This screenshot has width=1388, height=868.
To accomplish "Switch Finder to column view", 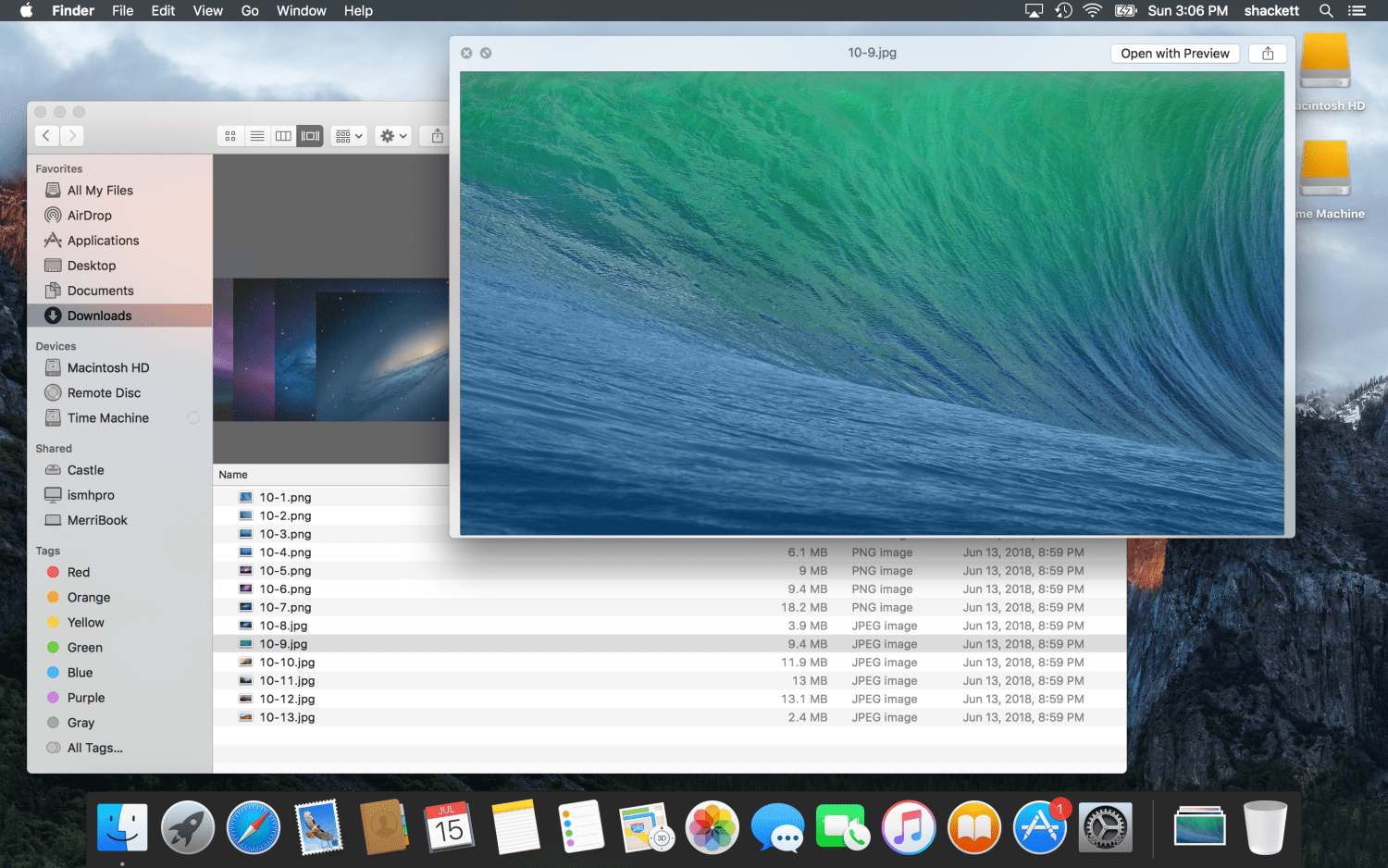I will (x=283, y=136).
